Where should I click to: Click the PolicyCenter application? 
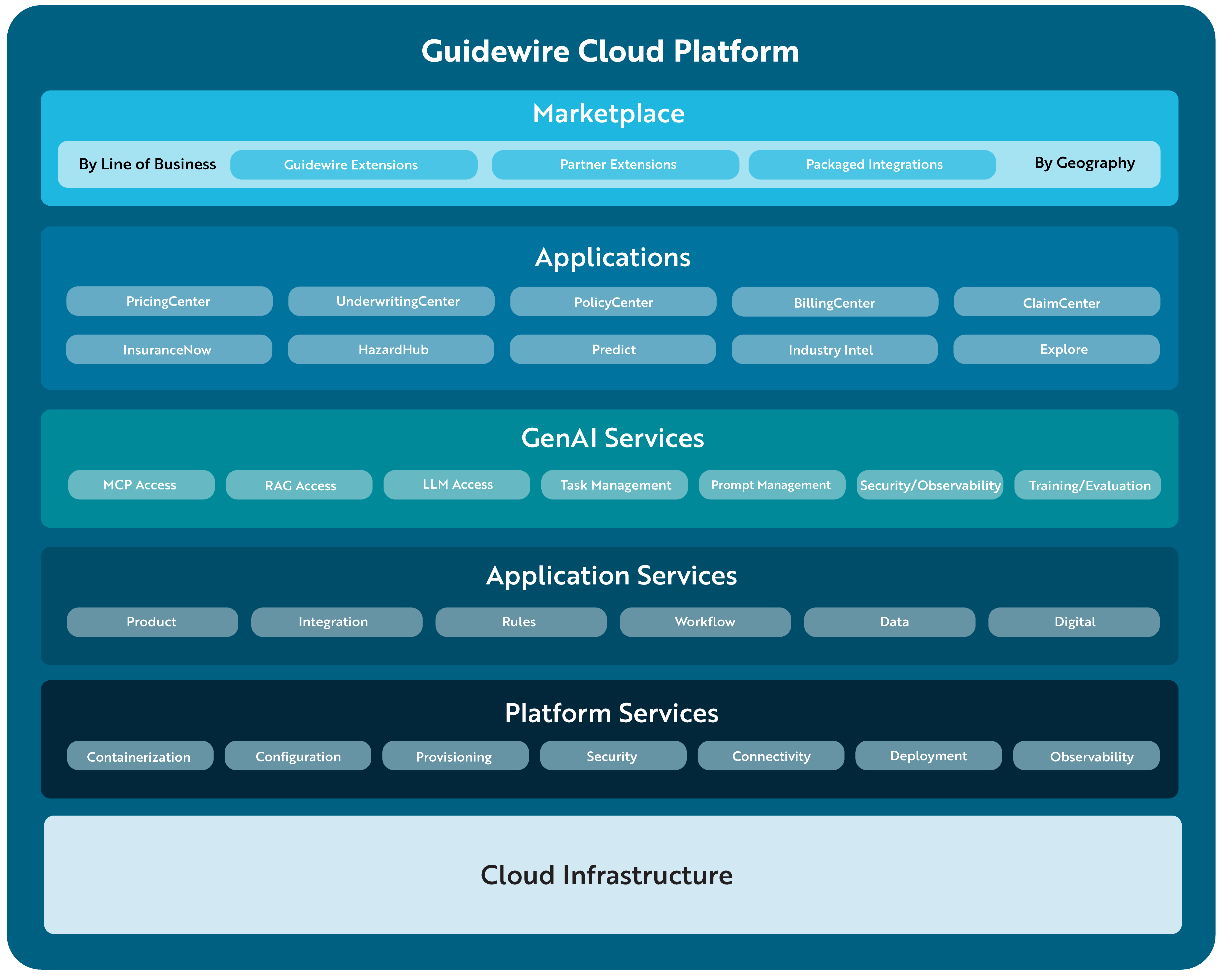pyautogui.click(x=613, y=301)
